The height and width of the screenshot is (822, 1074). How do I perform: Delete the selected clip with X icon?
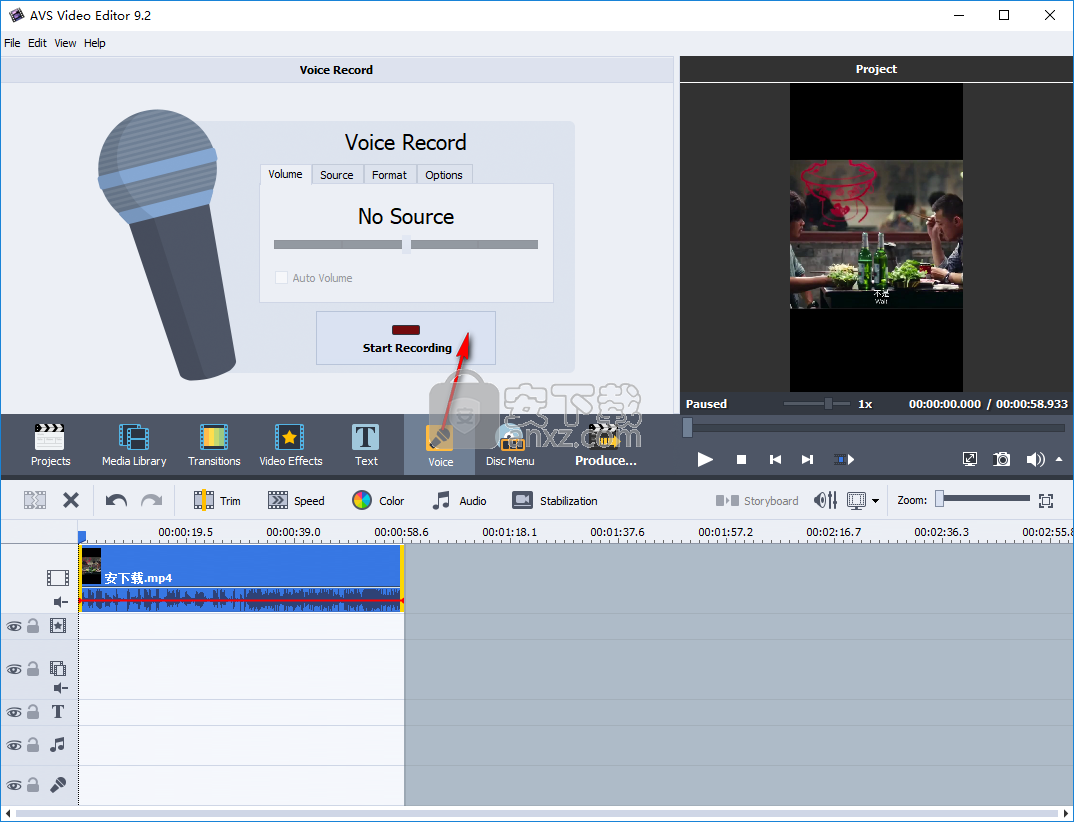tap(71, 501)
